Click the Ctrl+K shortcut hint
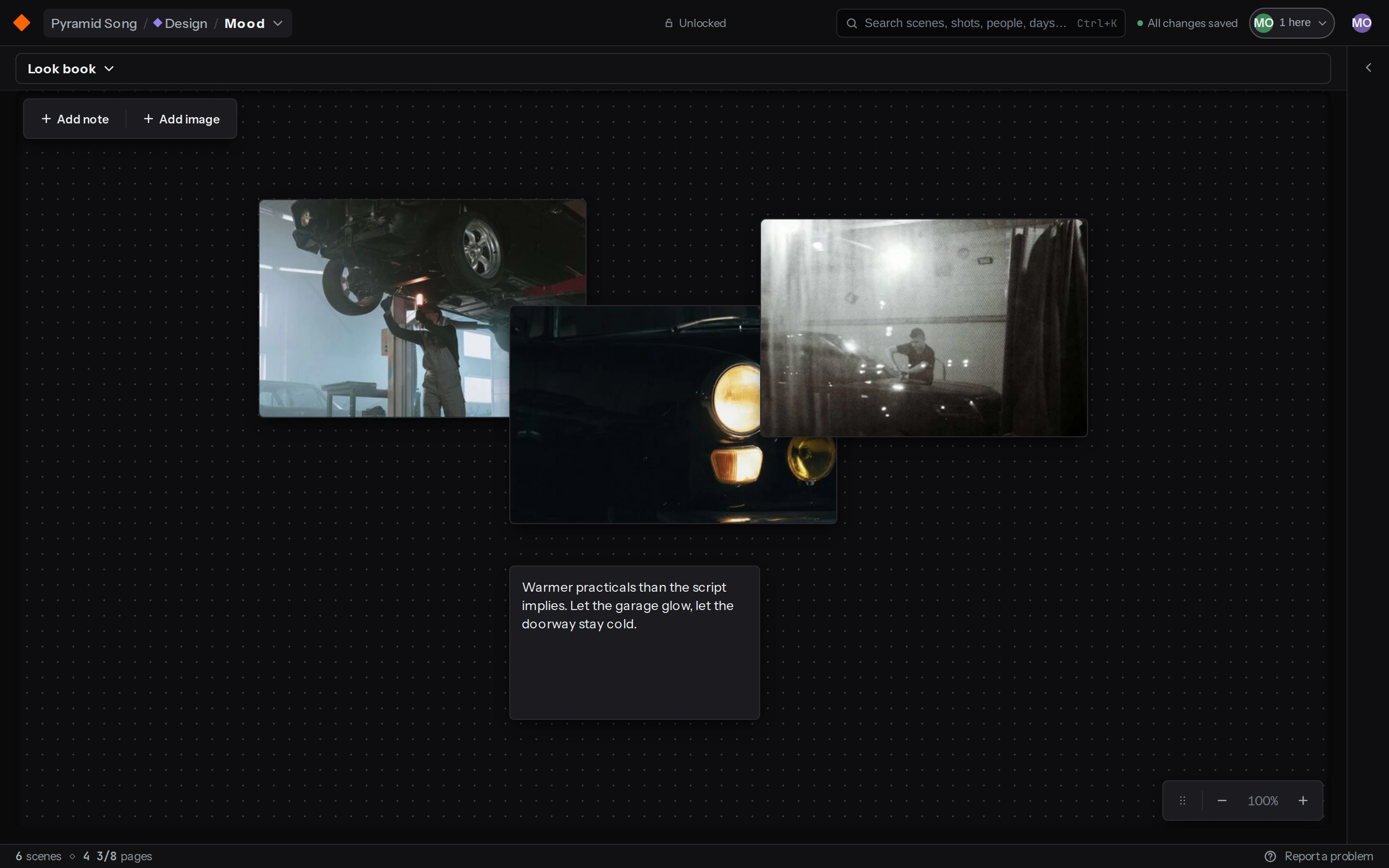The image size is (1389, 868). pos(1096,23)
